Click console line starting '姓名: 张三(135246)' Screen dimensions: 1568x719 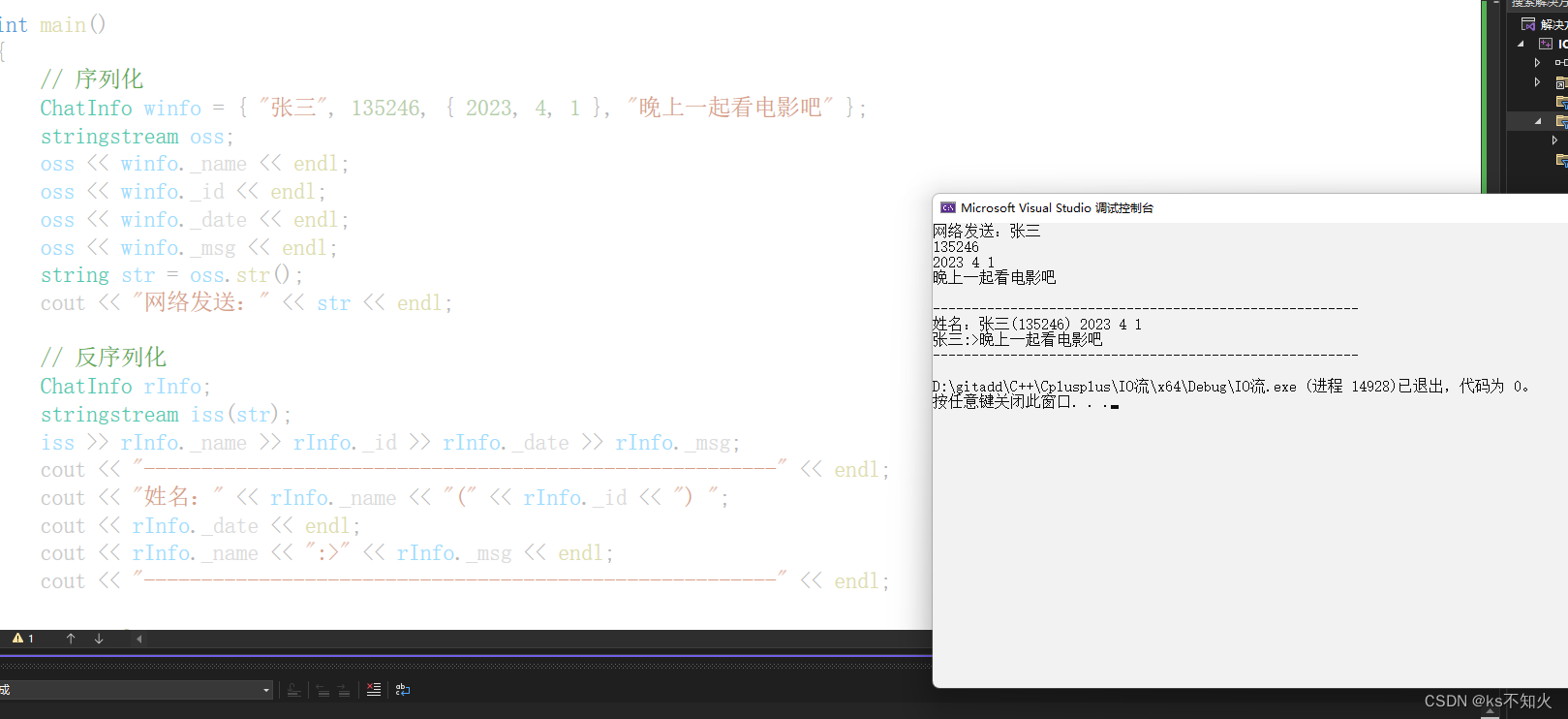click(1037, 325)
